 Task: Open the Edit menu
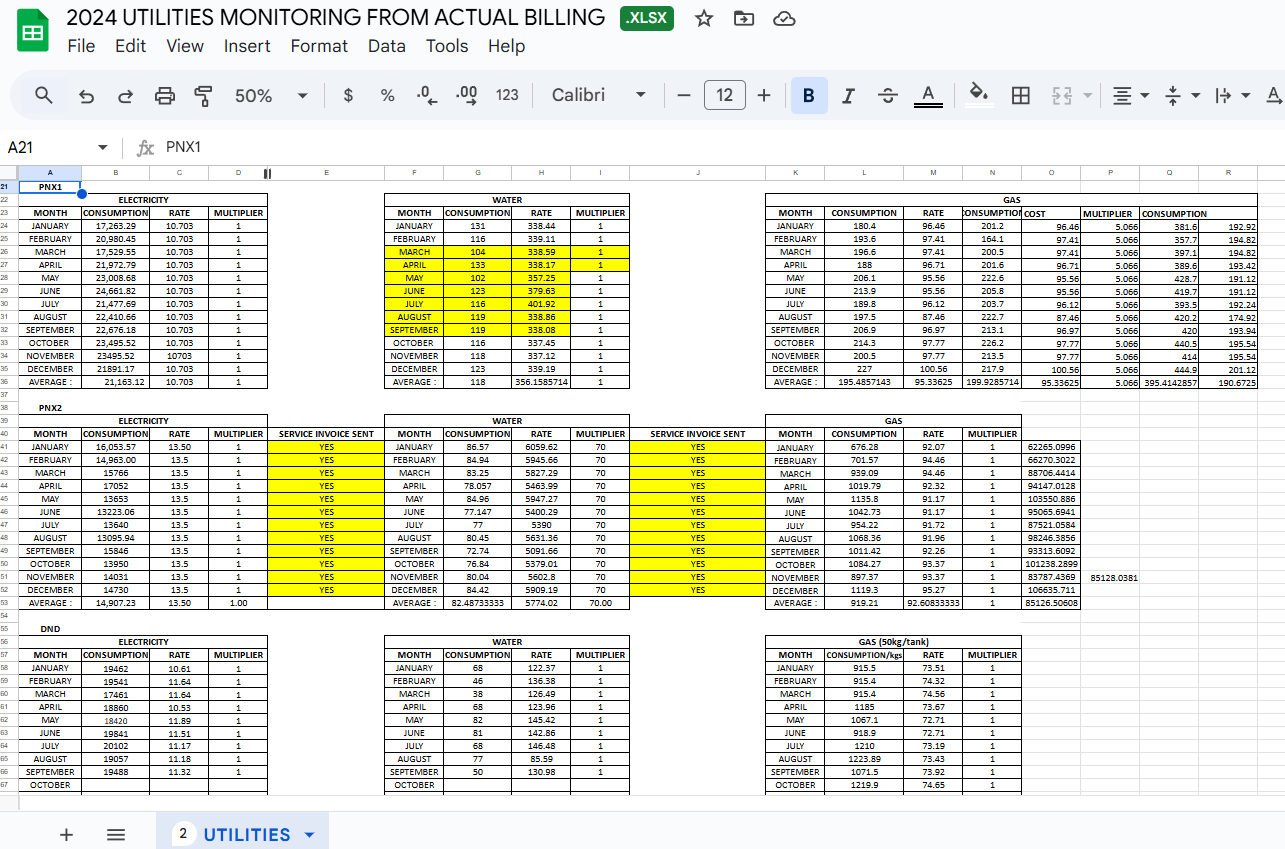point(130,46)
